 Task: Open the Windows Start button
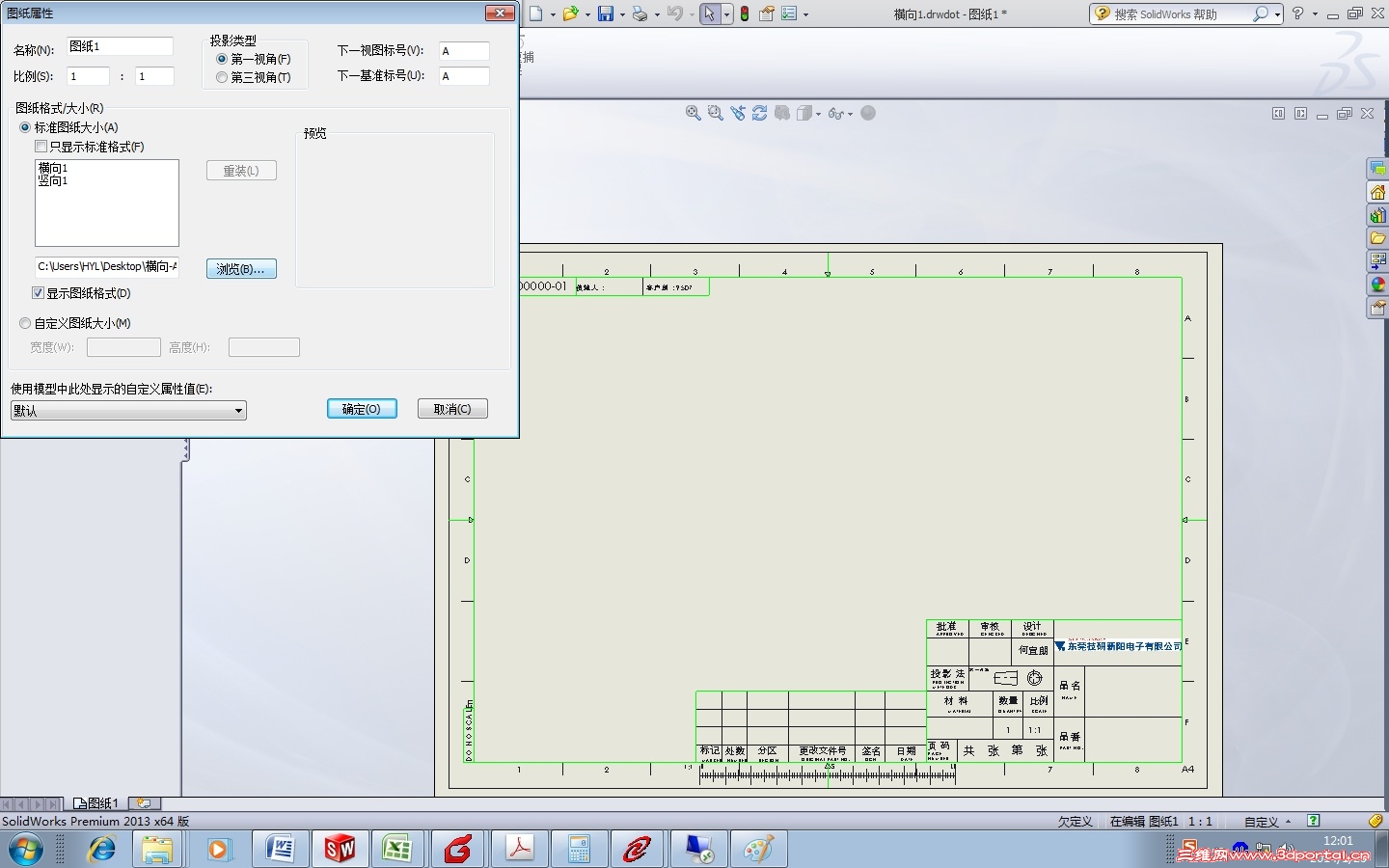[26, 850]
